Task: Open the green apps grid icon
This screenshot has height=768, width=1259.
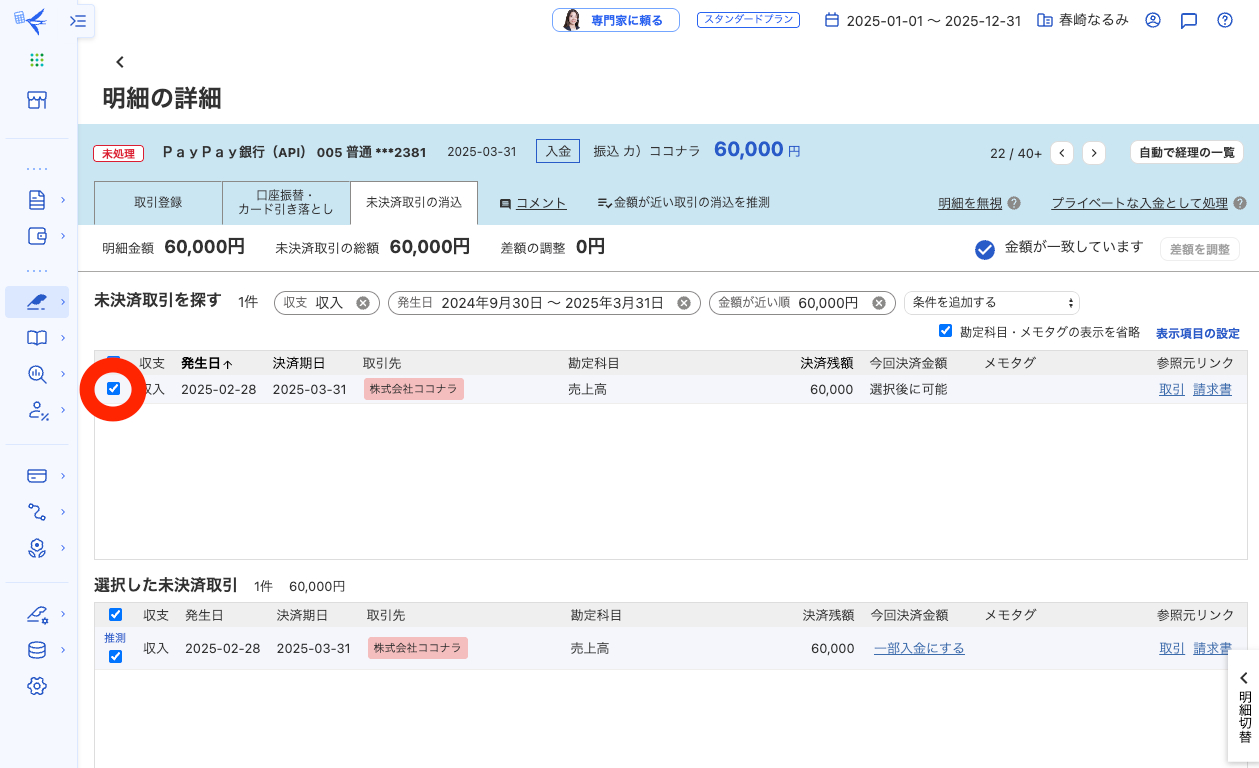Action: [x=37, y=60]
